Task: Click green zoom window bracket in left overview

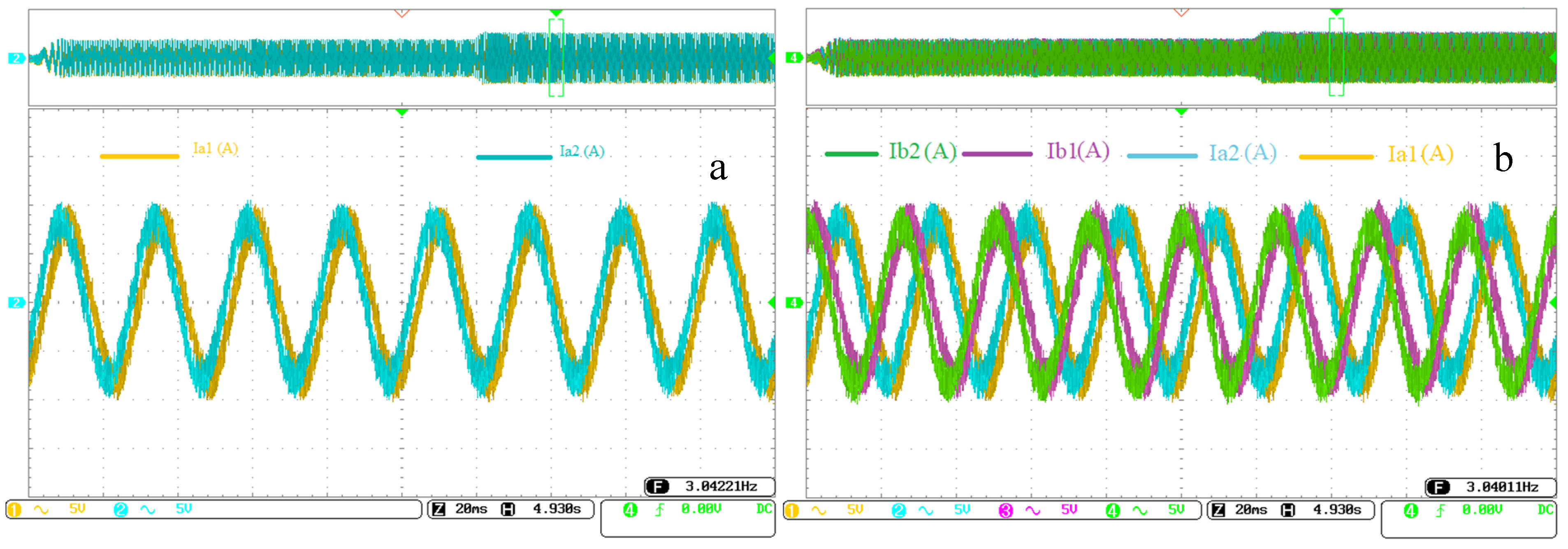Action: [556, 57]
